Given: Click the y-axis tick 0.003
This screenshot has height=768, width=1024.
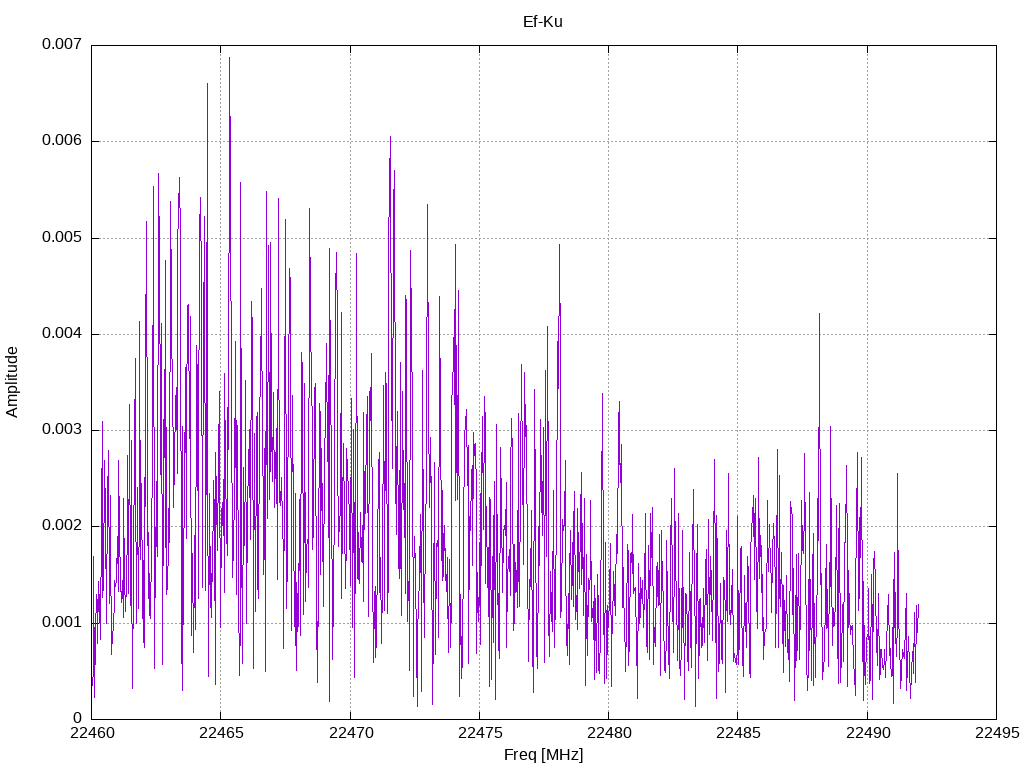Looking at the screenshot, I should point(62,429).
